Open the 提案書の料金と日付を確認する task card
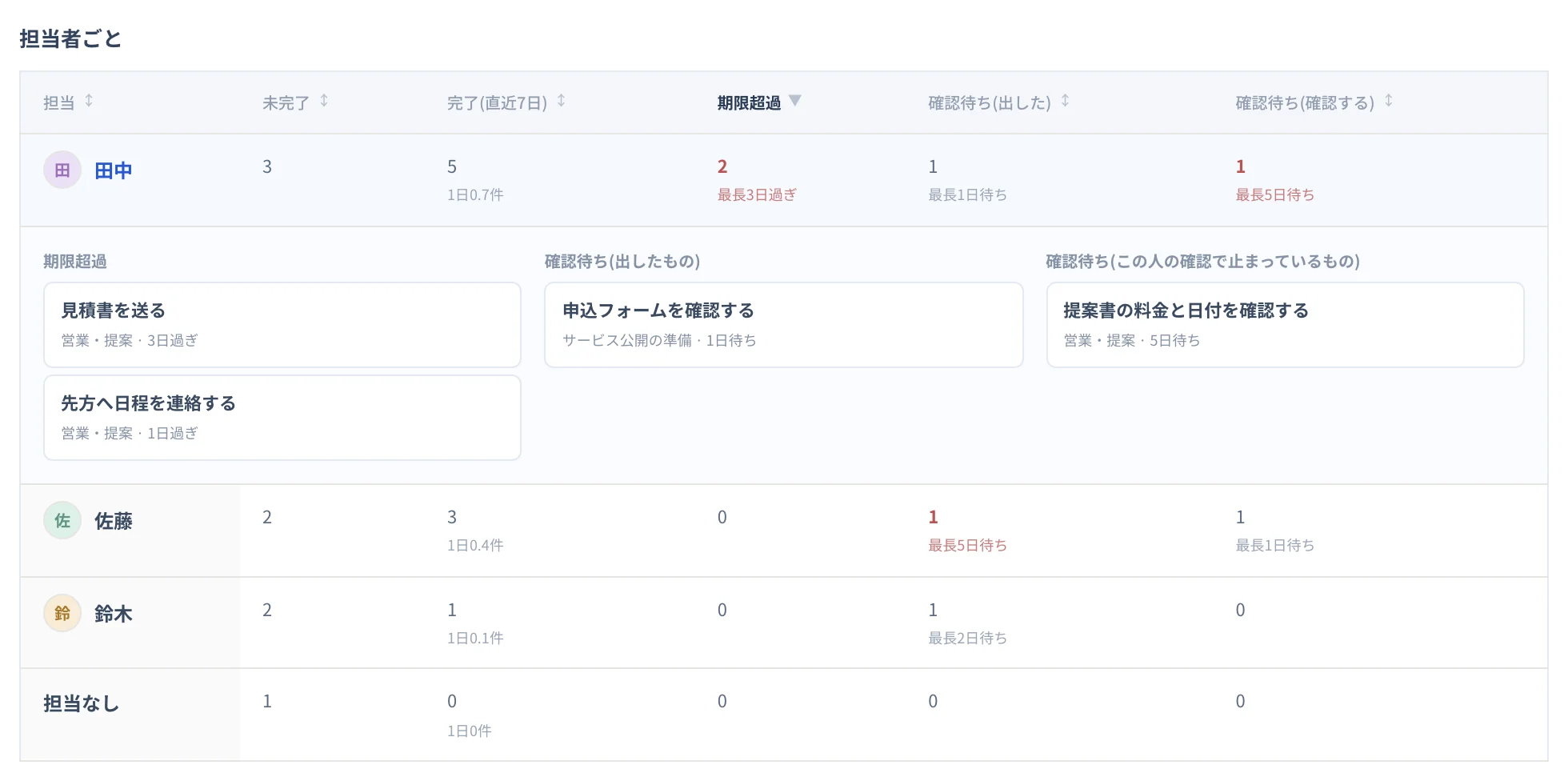Screen dimensions: 1568x781 (x=1286, y=325)
